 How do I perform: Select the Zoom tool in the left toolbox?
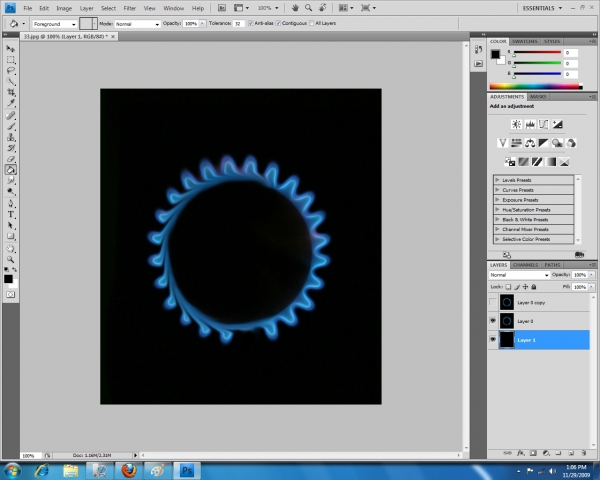11,260
